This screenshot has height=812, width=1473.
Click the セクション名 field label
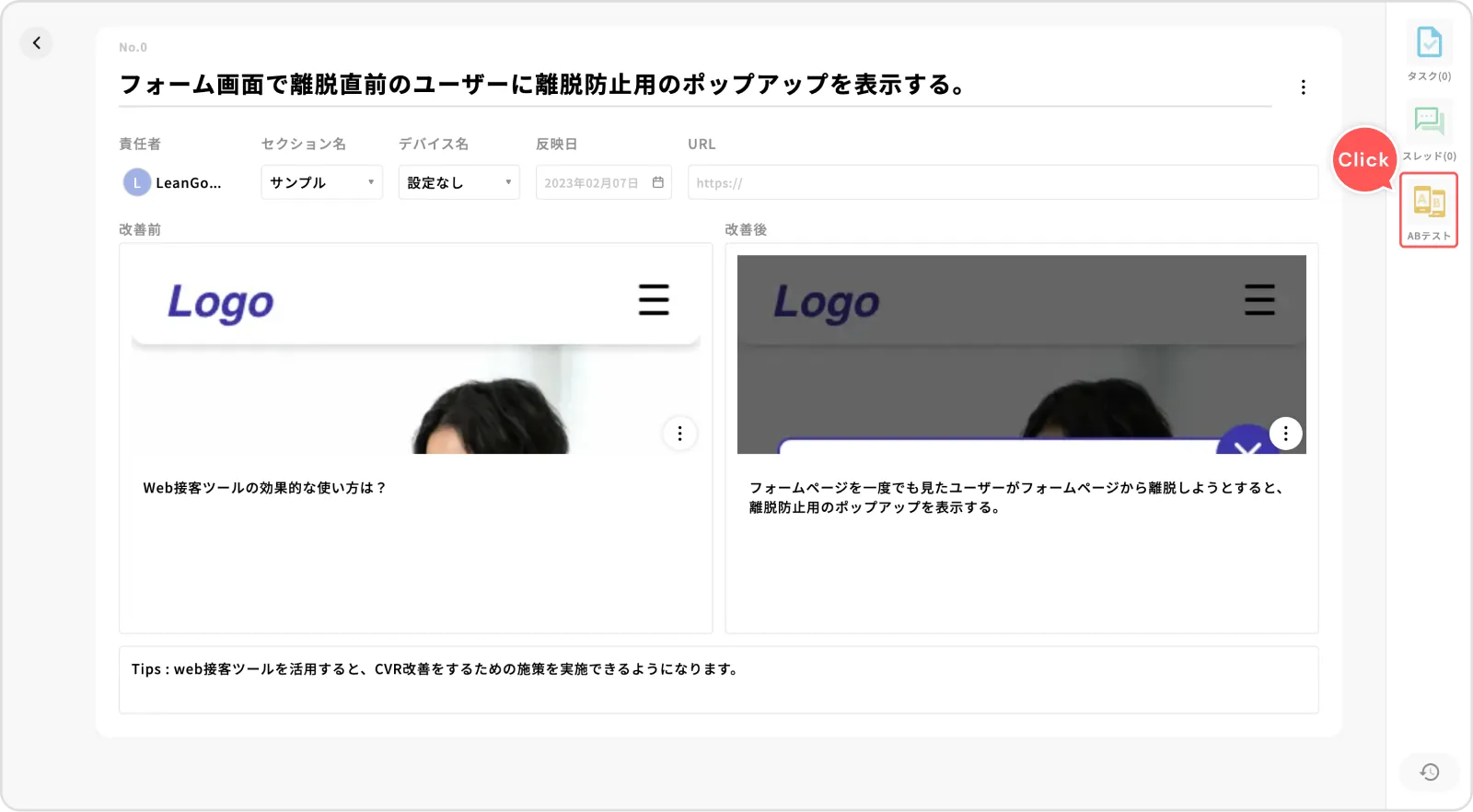(x=304, y=144)
